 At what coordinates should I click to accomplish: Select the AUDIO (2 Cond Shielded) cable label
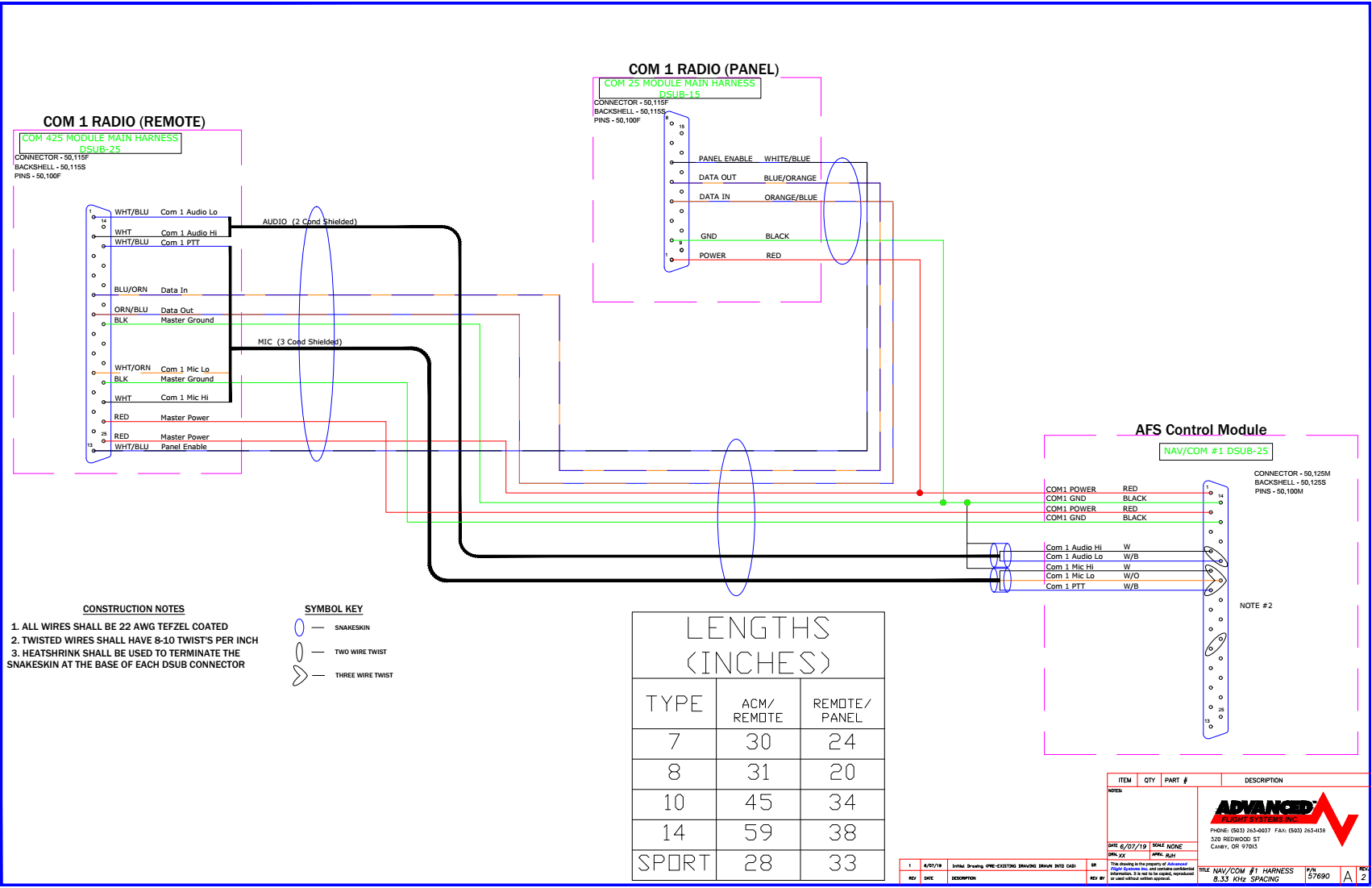pos(310,222)
